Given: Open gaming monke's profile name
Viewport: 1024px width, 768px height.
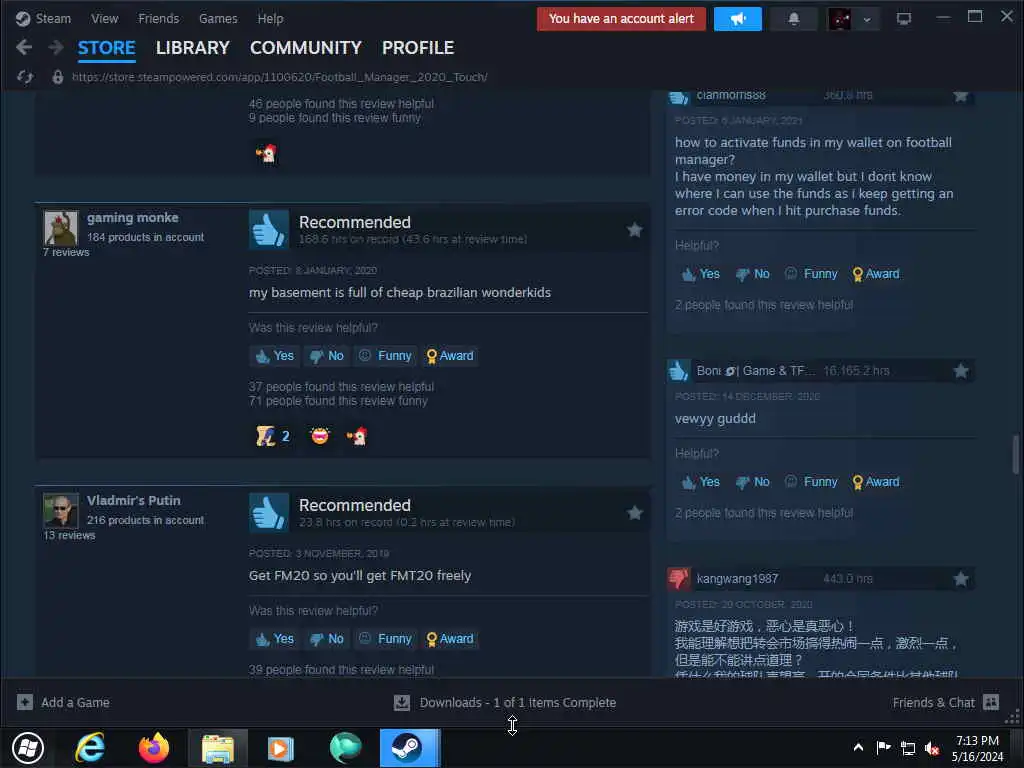Looking at the screenshot, I should pyautogui.click(x=133, y=217).
